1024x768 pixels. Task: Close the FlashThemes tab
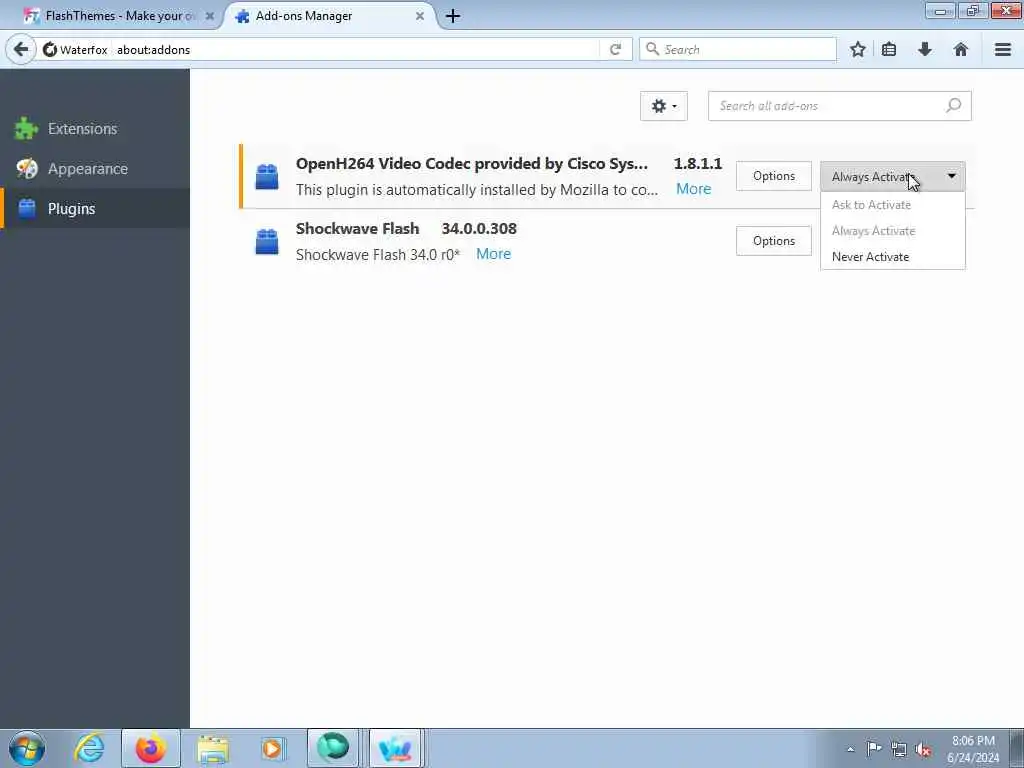click(x=210, y=16)
